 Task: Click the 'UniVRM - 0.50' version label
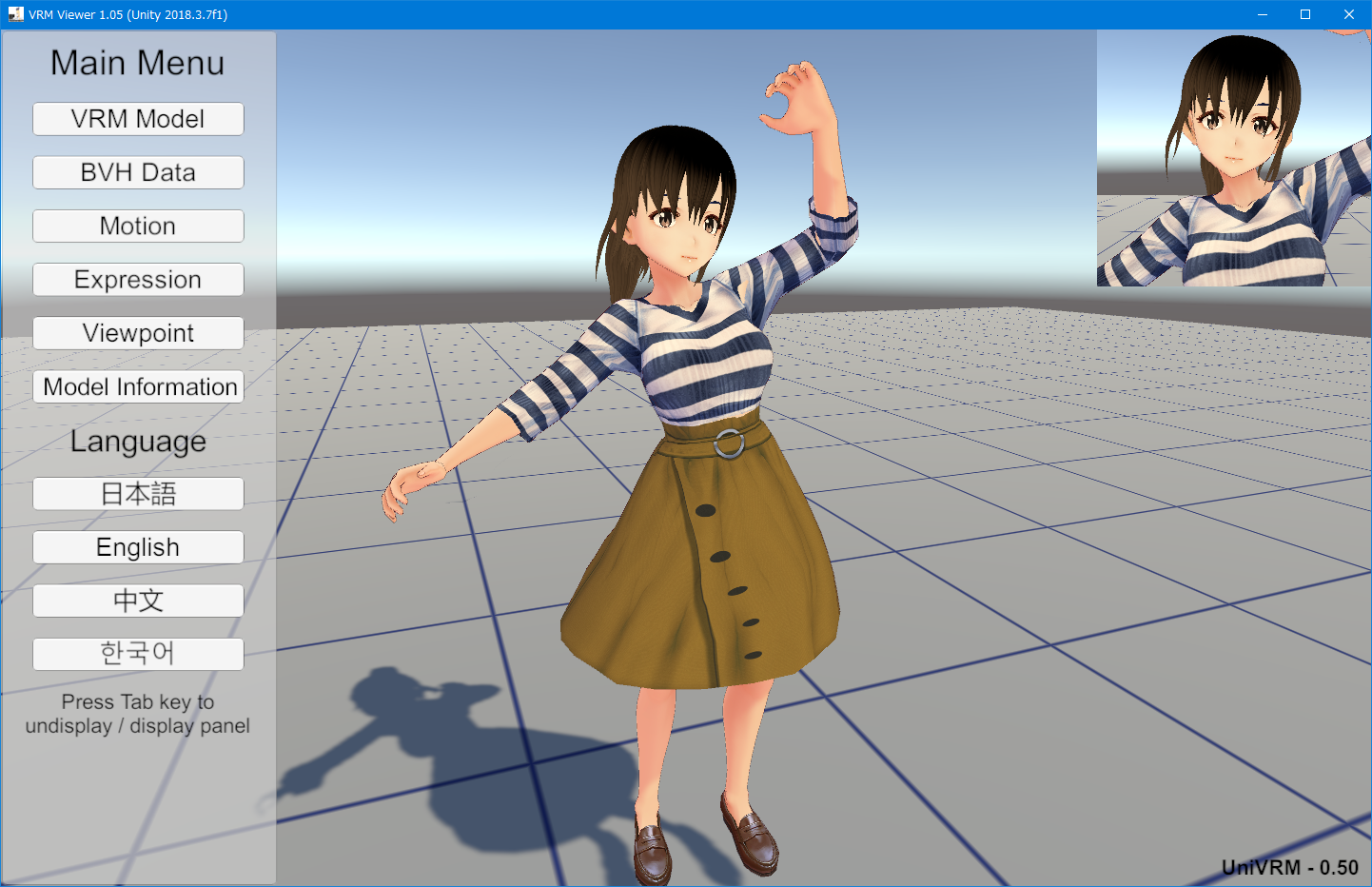[1290, 867]
